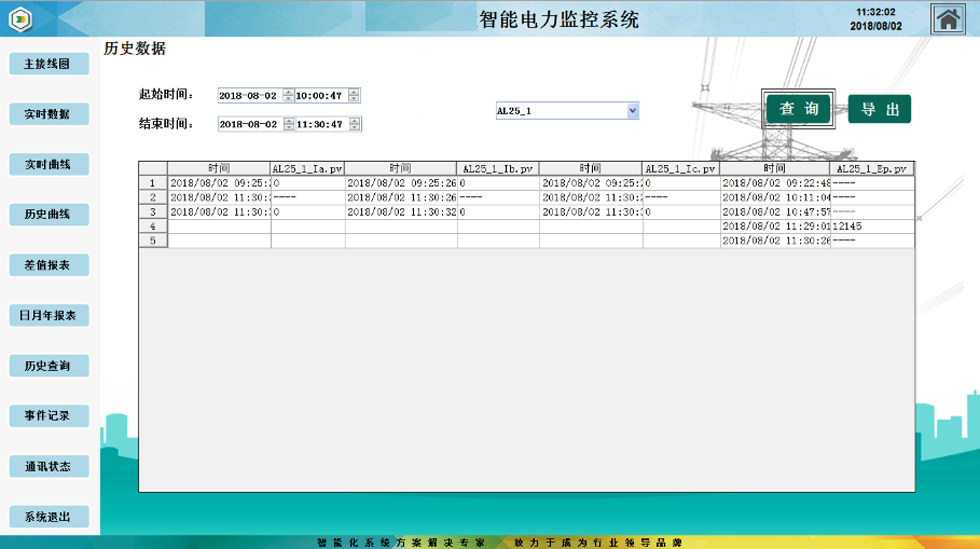This screenshot has width=980, height=549.
Task: Open 实时曲线 view
Action: (48, 164)
